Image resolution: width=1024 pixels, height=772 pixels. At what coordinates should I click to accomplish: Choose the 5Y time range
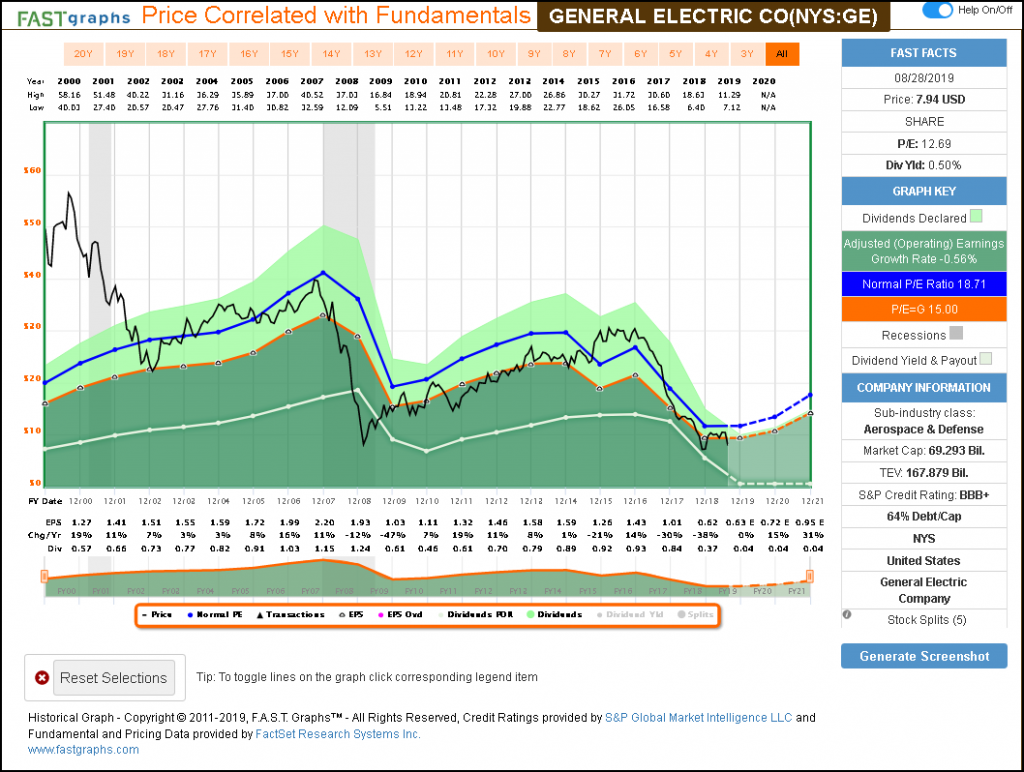(x=676, y=55)
